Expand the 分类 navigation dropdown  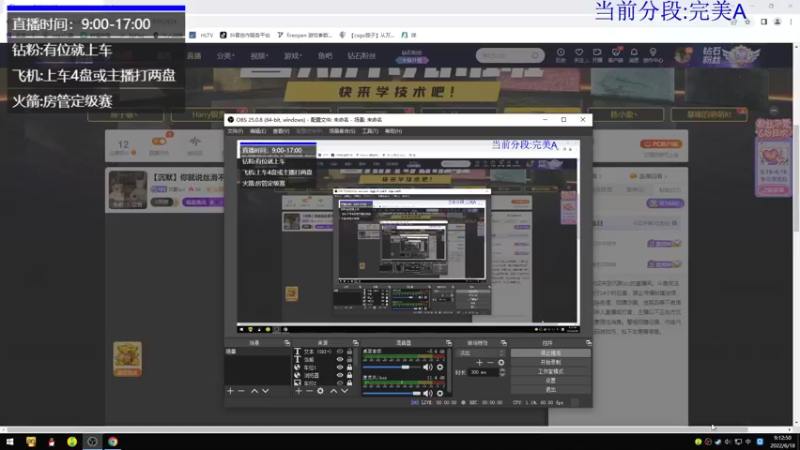click(225, 56)
